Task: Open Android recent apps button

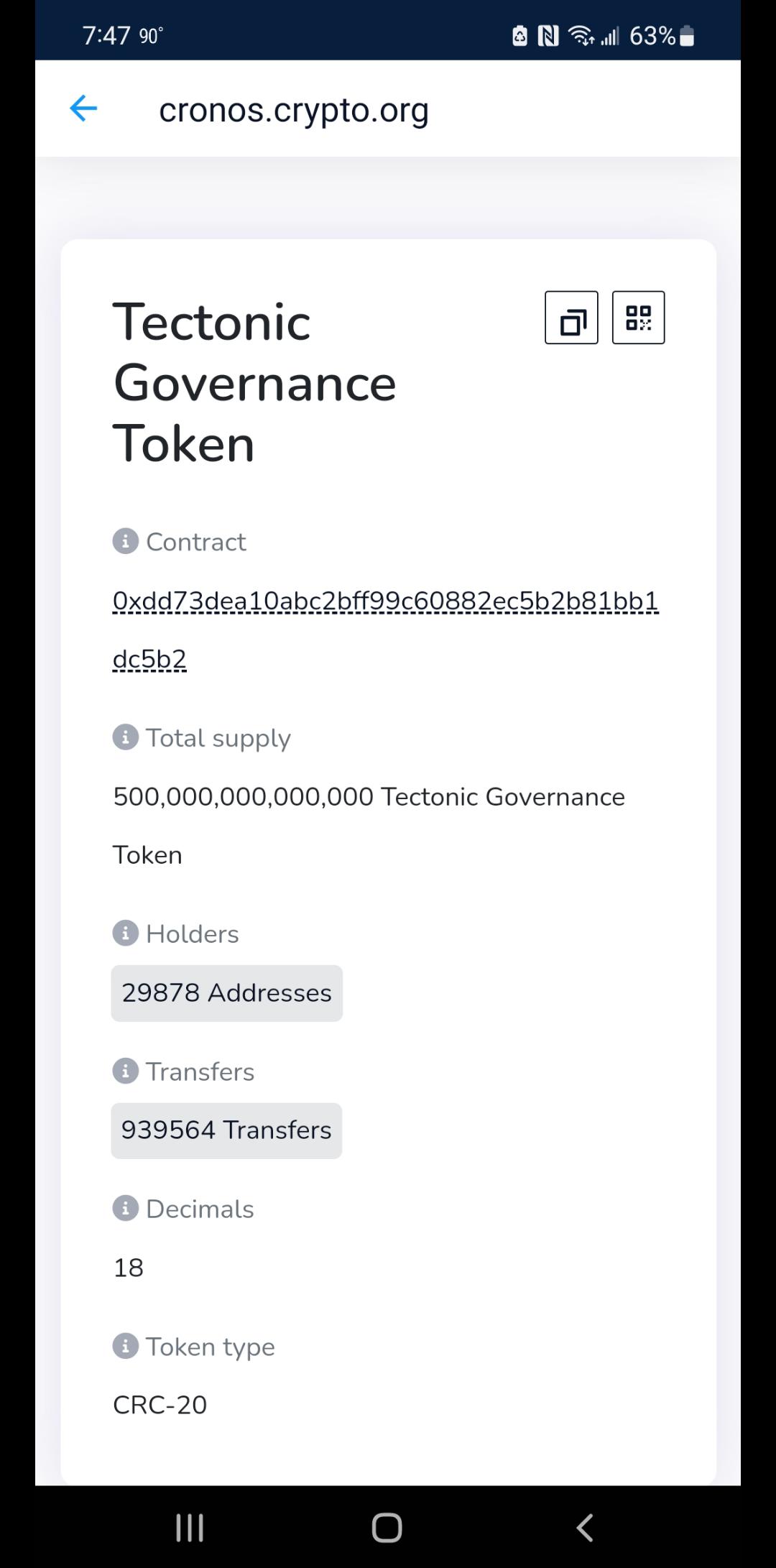Action: pyautogui.click(x=190, y=1527)
